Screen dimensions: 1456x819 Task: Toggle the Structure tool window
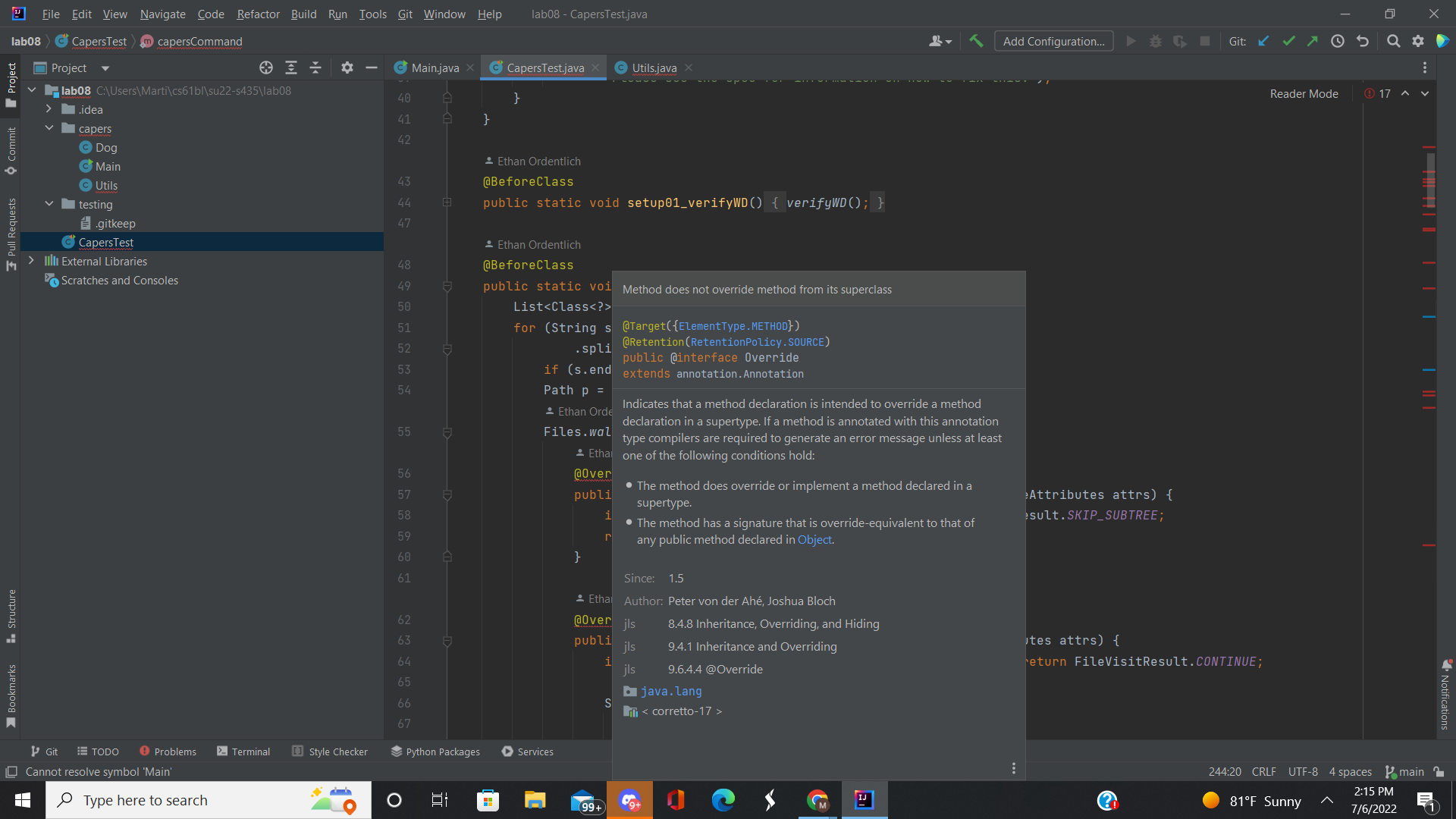pos(11,616)
